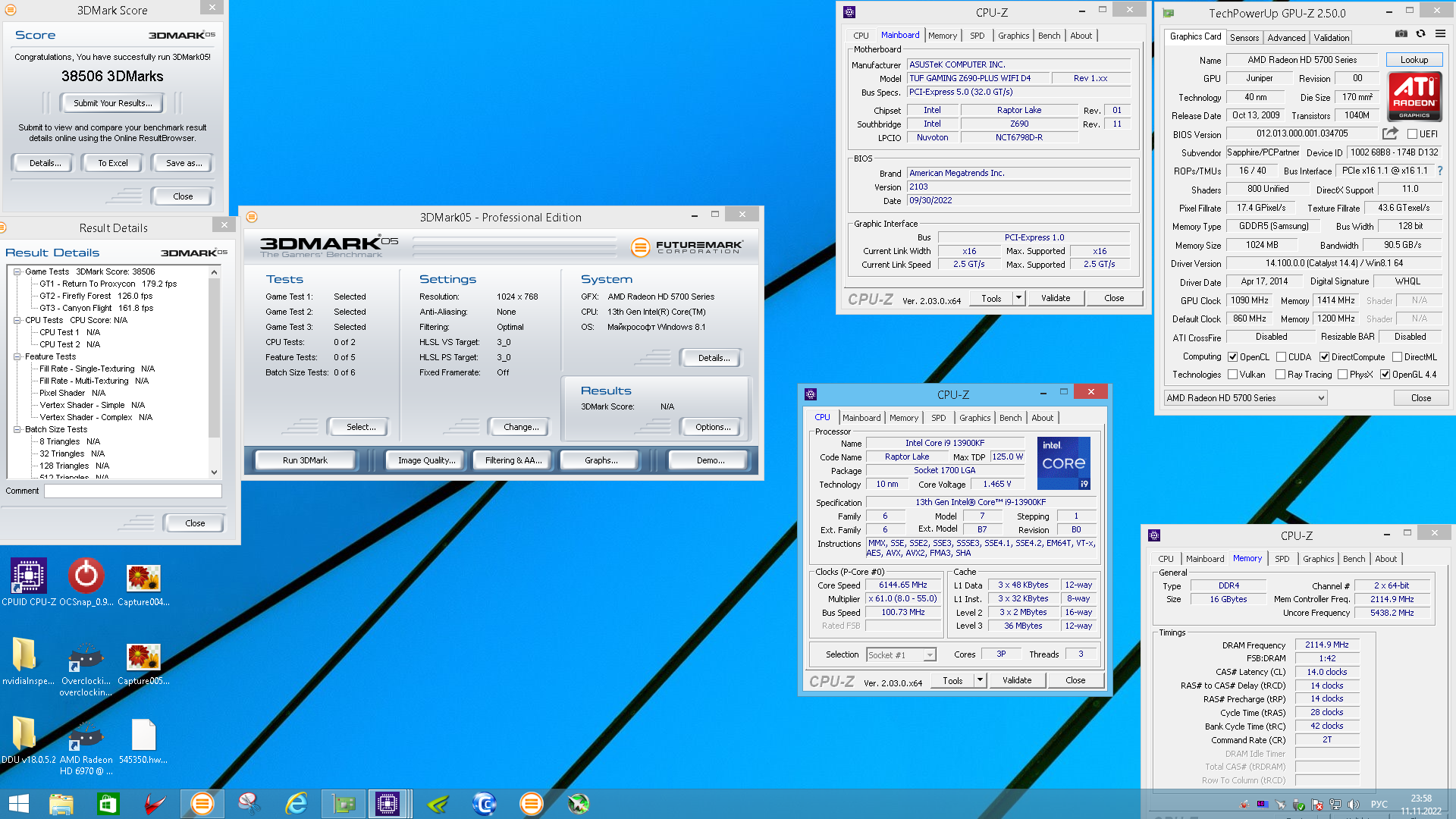This screenshot has width=1456, height=819.
Task: Open Snipping Tool from the taskbar
Action: point(249,804)
